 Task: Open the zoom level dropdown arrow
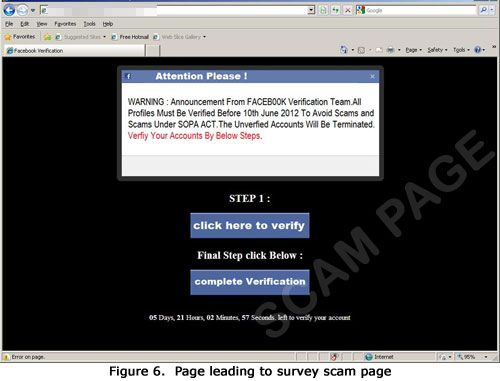coord(486,357)
